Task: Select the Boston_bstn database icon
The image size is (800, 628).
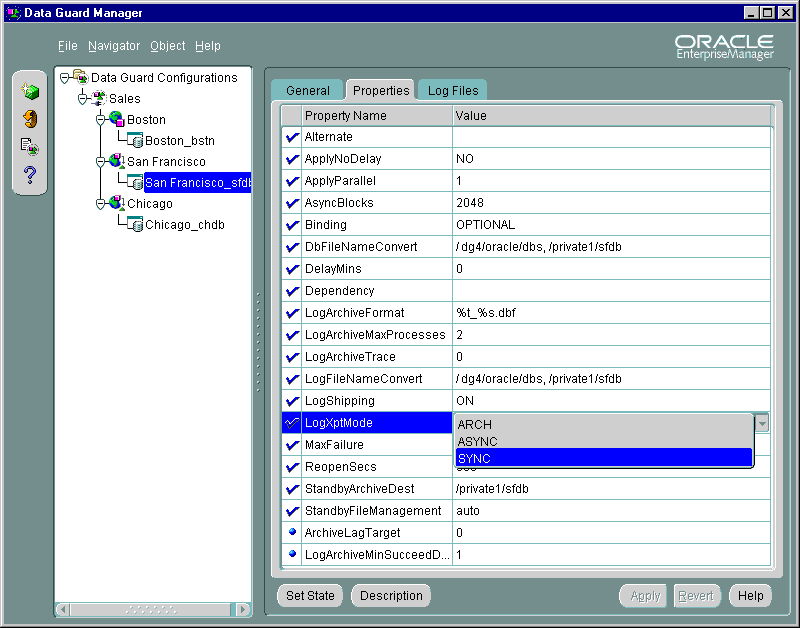Action: pos(137,140)
